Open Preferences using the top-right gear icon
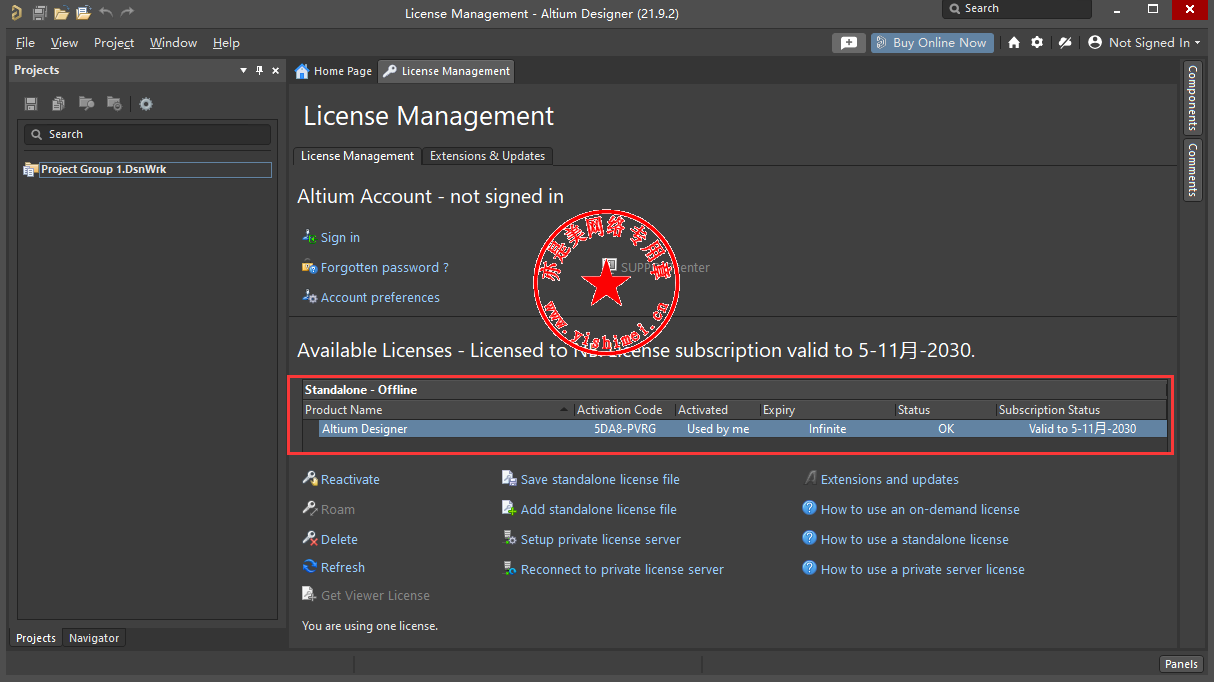 [x=1037, y=43]
